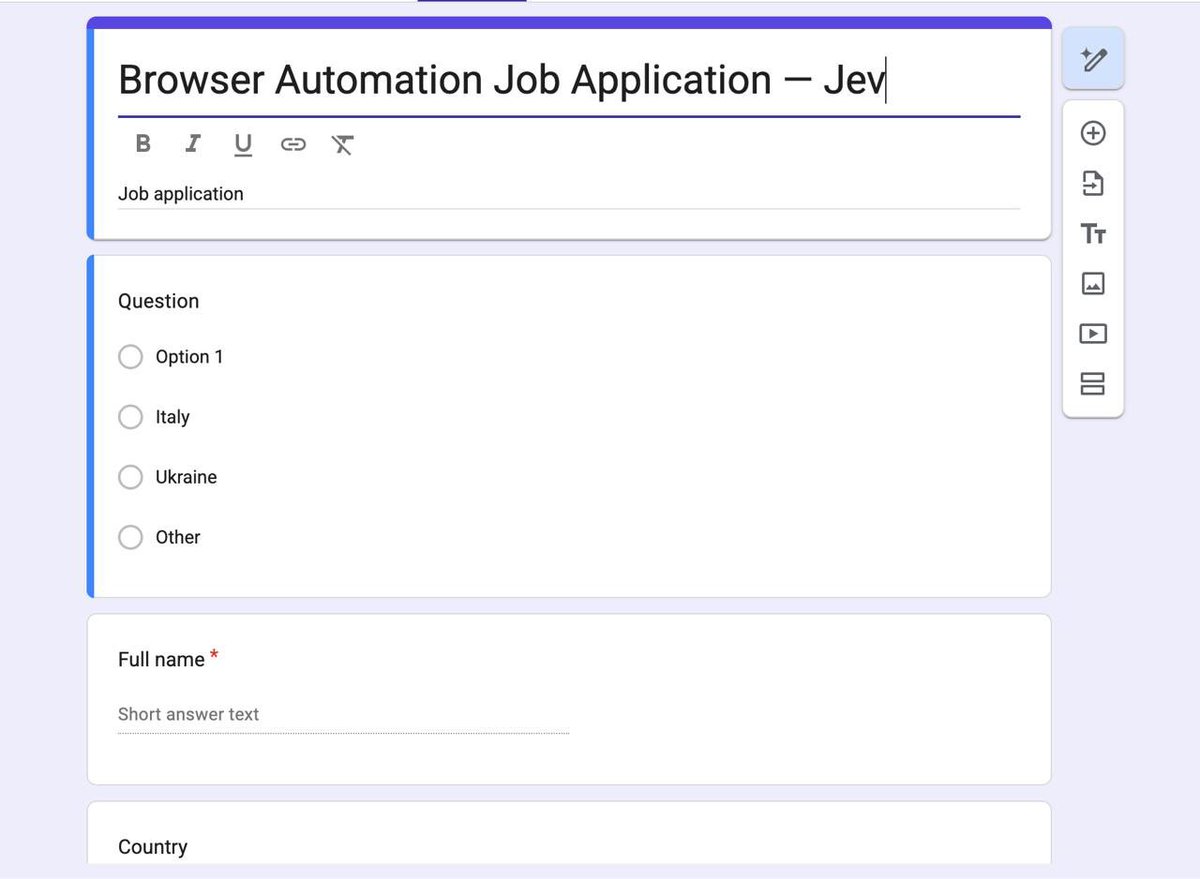Screen dimensions: 1200x879
Task: Add an image using the image icon
Action: click(1093, 284)
